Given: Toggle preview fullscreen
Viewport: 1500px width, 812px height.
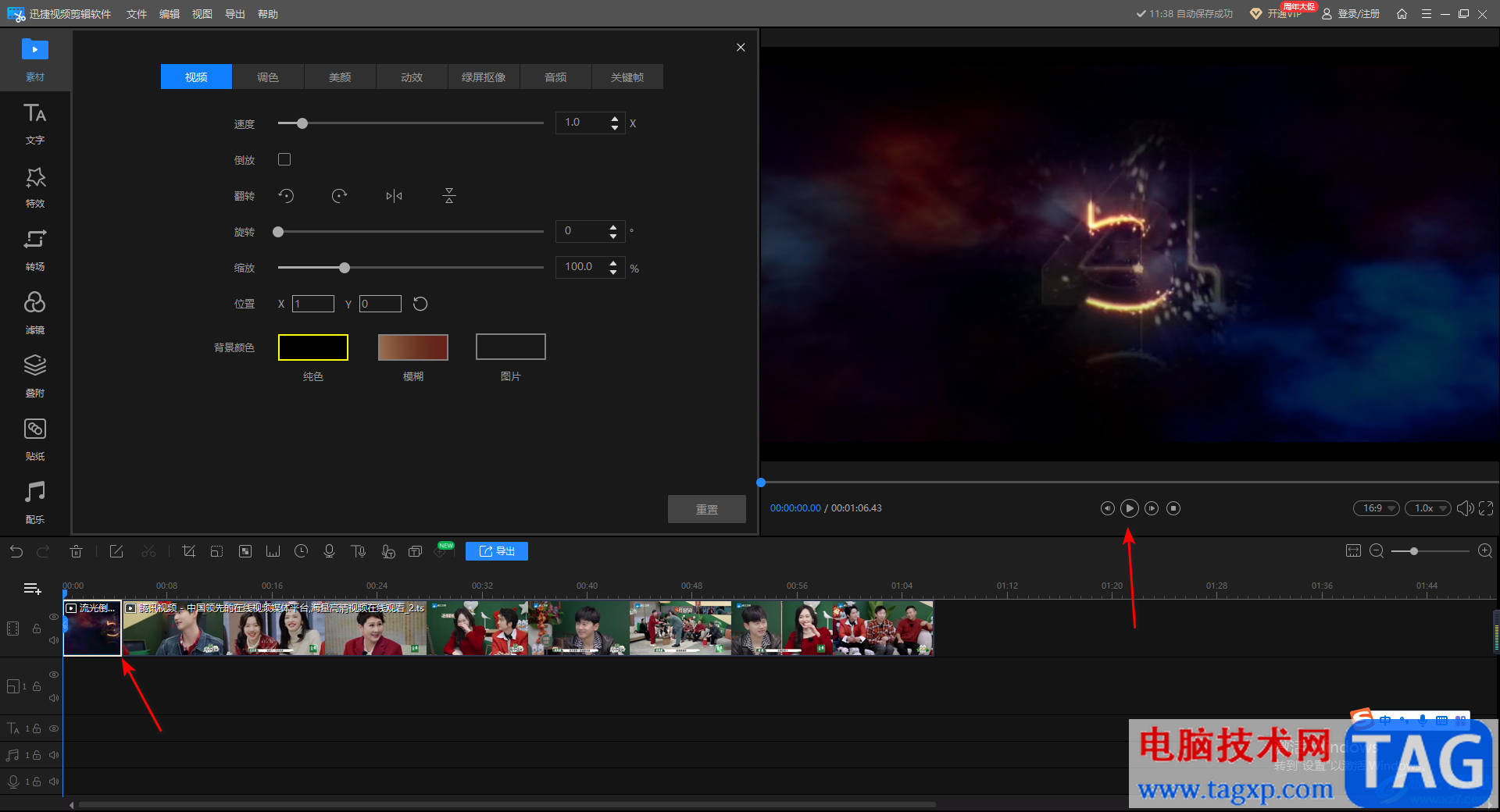Looking at the screenshot, I should tap(1486, 508).
